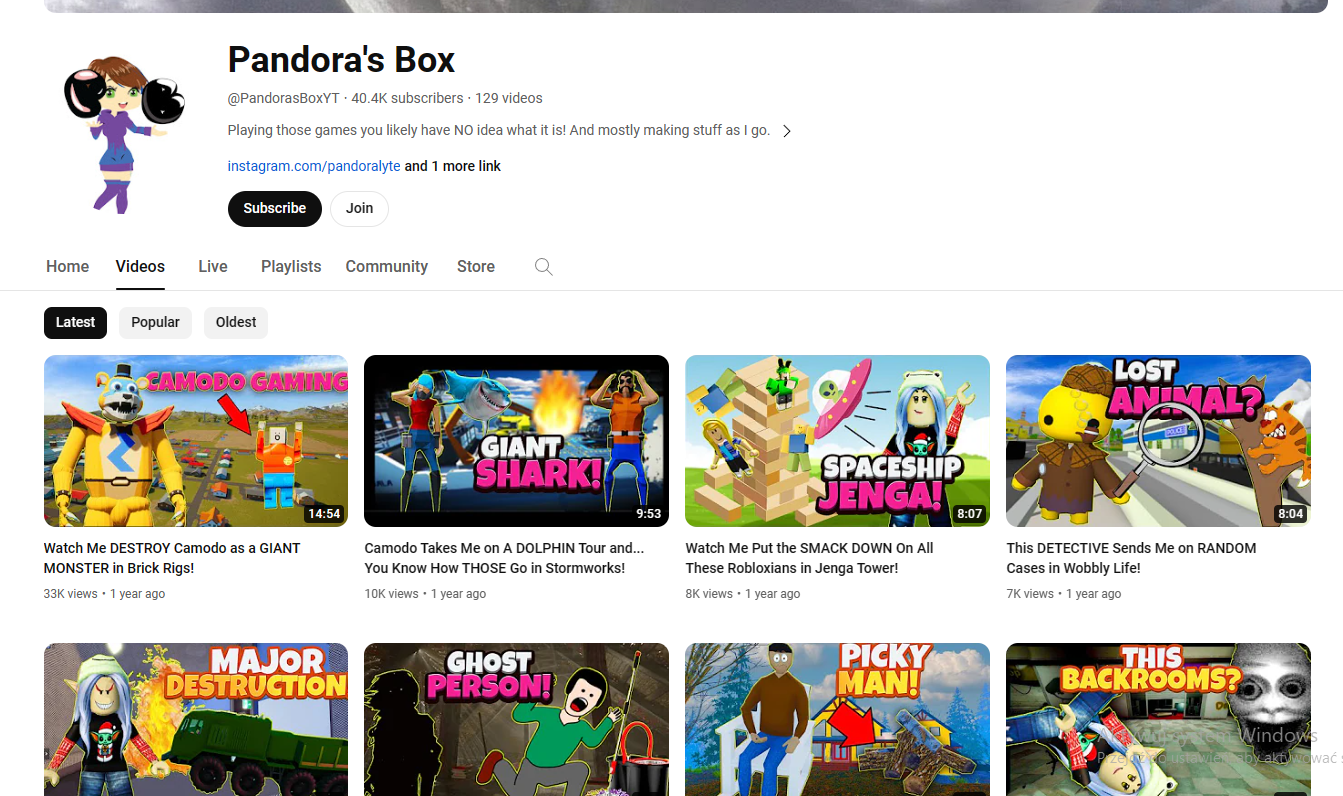Click the @PandorasBoxYT handle text

[x=284, y=98]
